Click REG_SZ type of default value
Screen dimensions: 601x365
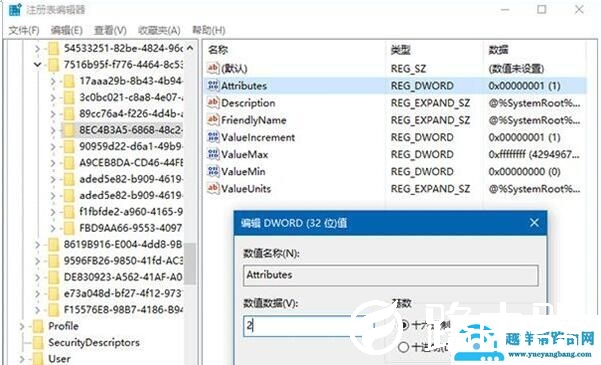tap(408, 69)
